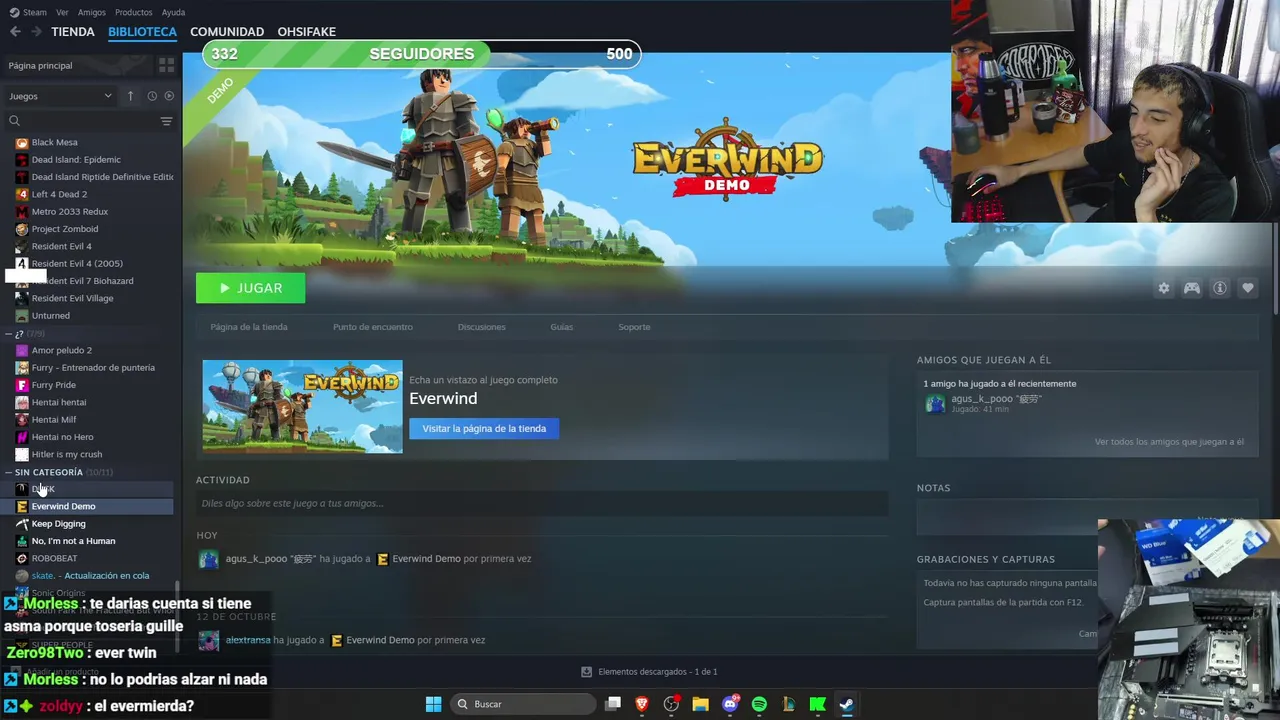
Task: Open the TIENDA tab
Action: point(73,32)
